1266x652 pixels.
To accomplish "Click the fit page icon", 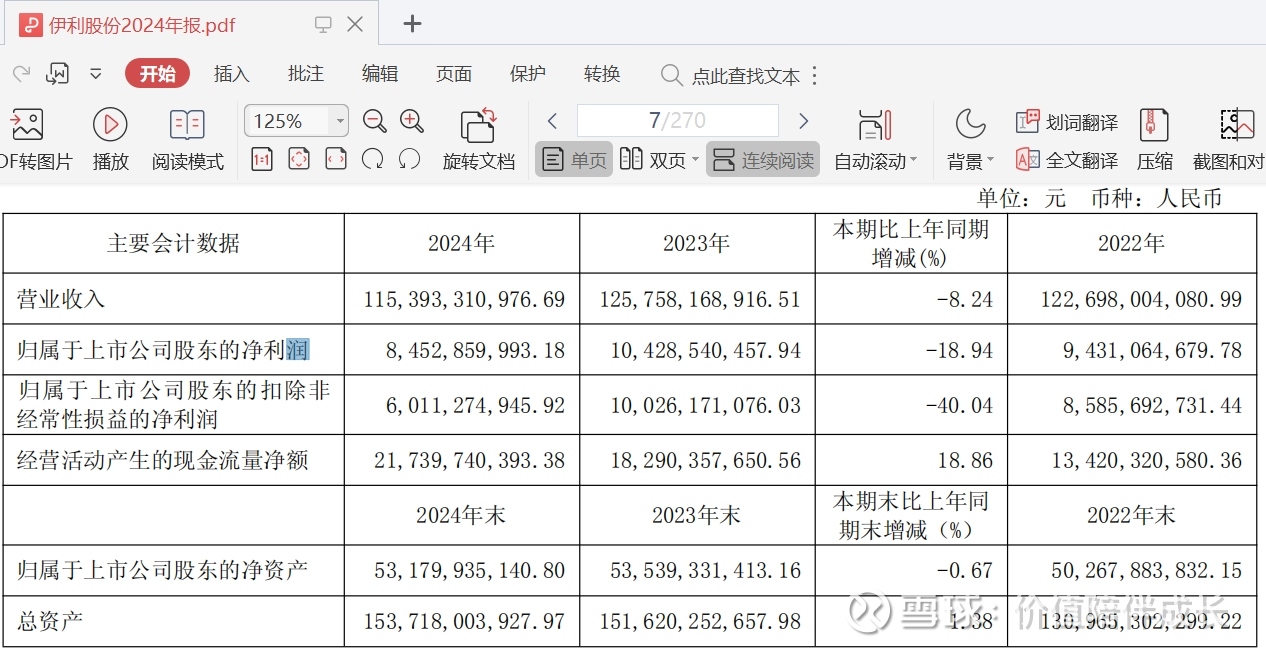I will coord(299,159).
